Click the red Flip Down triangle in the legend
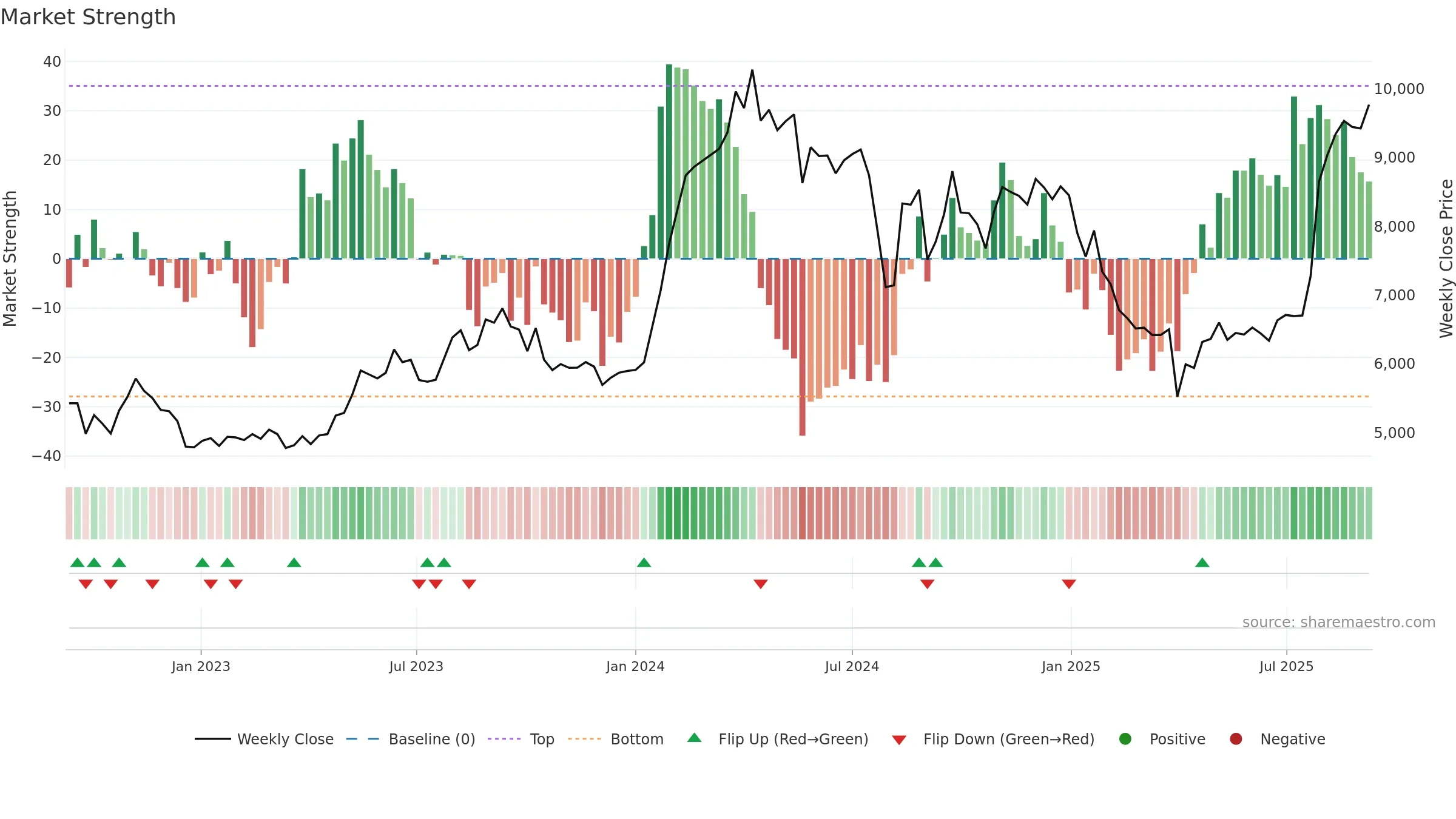1456x819 pixels. pos(900,740)
